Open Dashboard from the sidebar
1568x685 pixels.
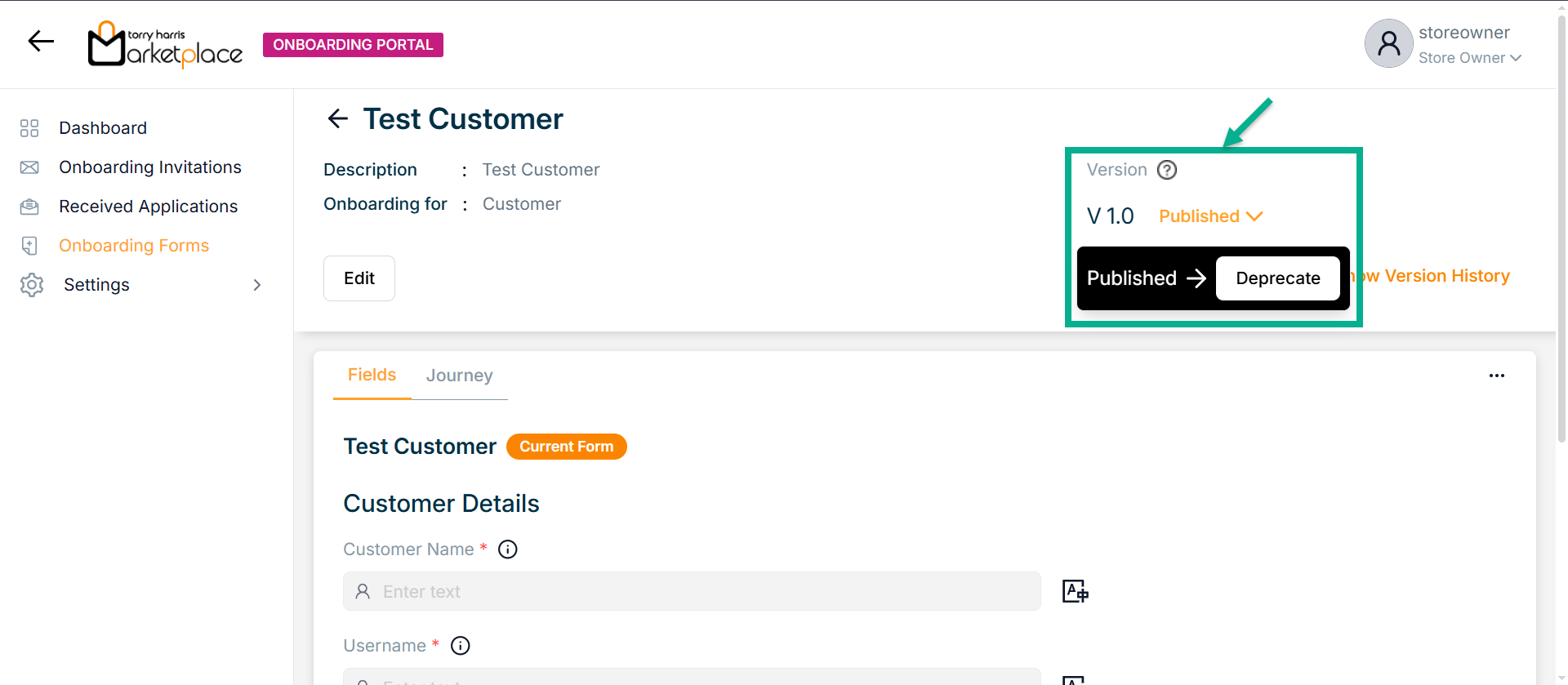coord(103,128)
